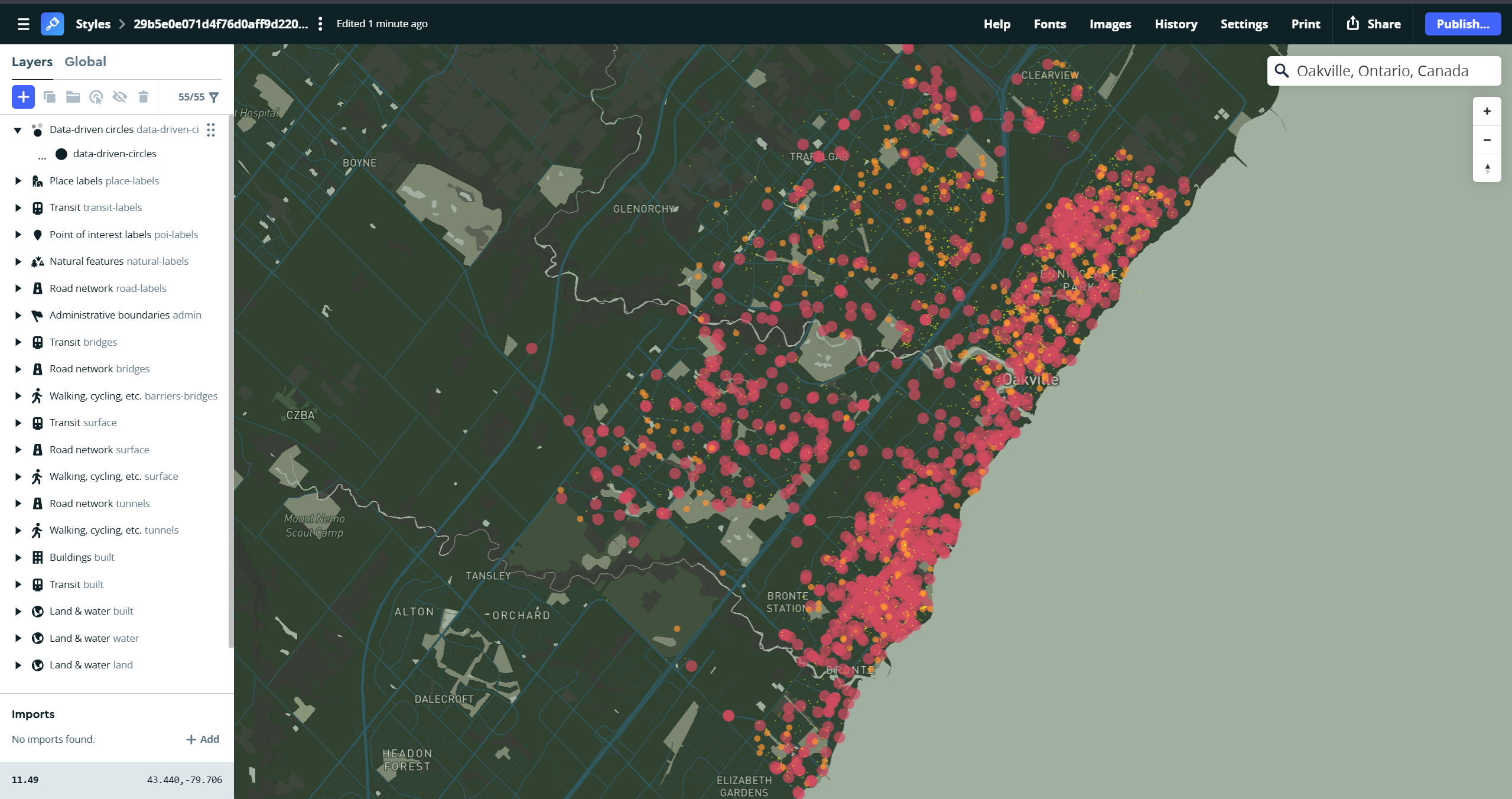Expand the Road network road-labels group
1512x799 pixels.
click(x=18, y=288)
